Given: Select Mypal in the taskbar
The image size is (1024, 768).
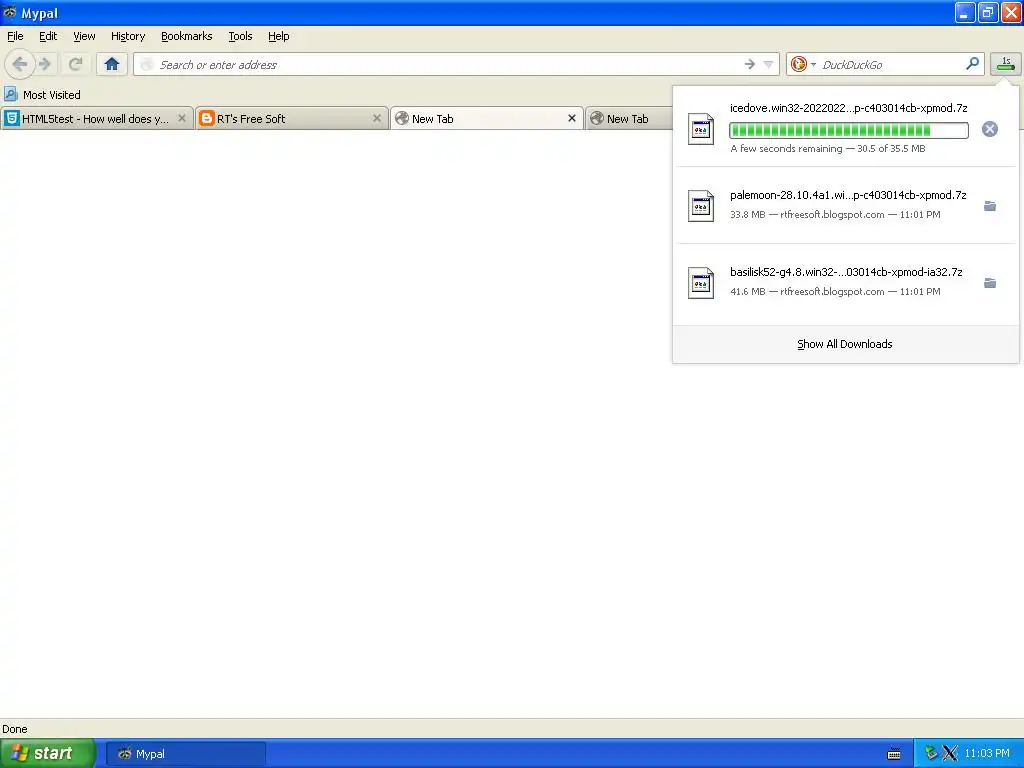Looking at the screenshot, I should pyautogui.click(x=185, y=754).
